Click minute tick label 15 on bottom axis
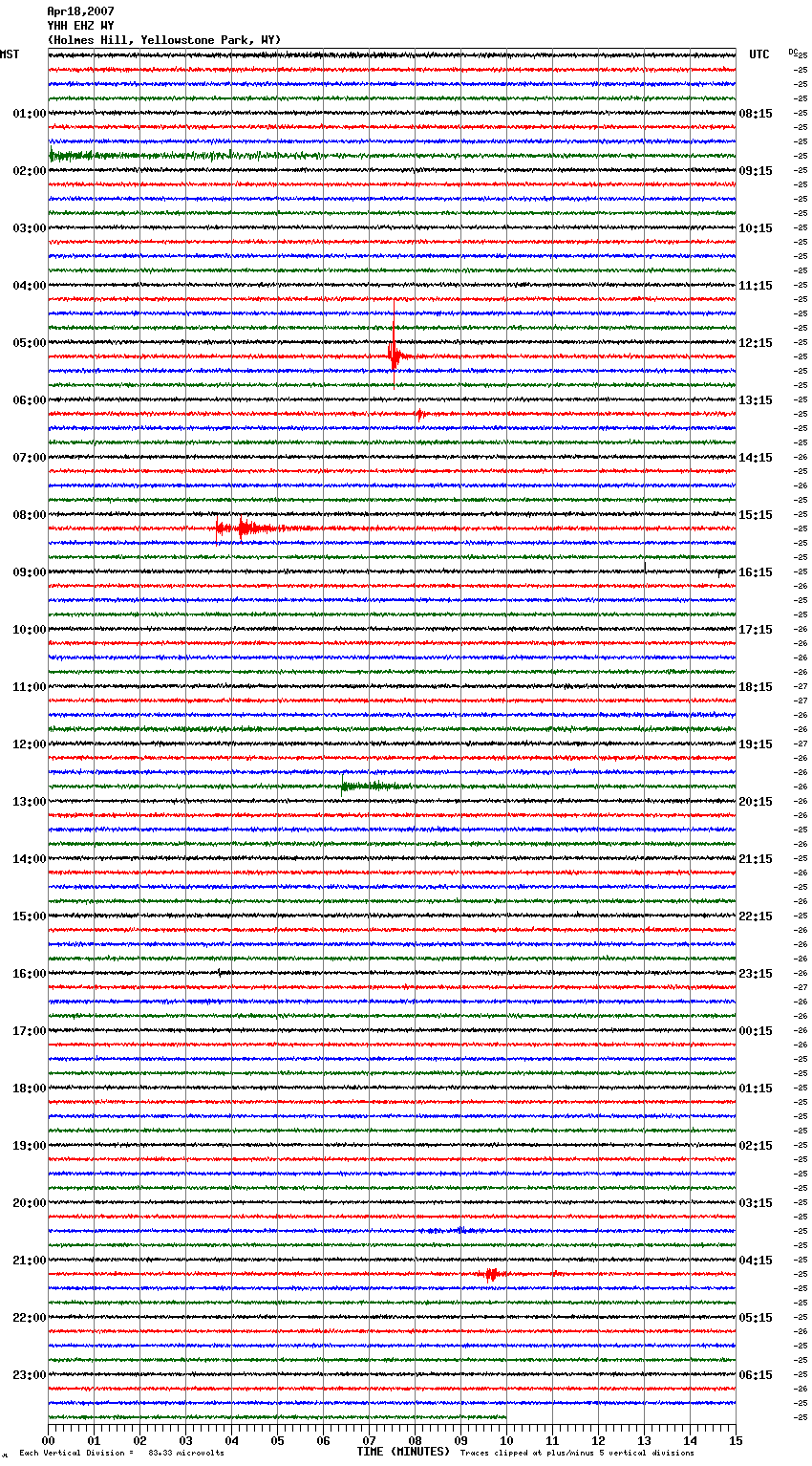This screenshot has height=1466, width=812. 736,1440
